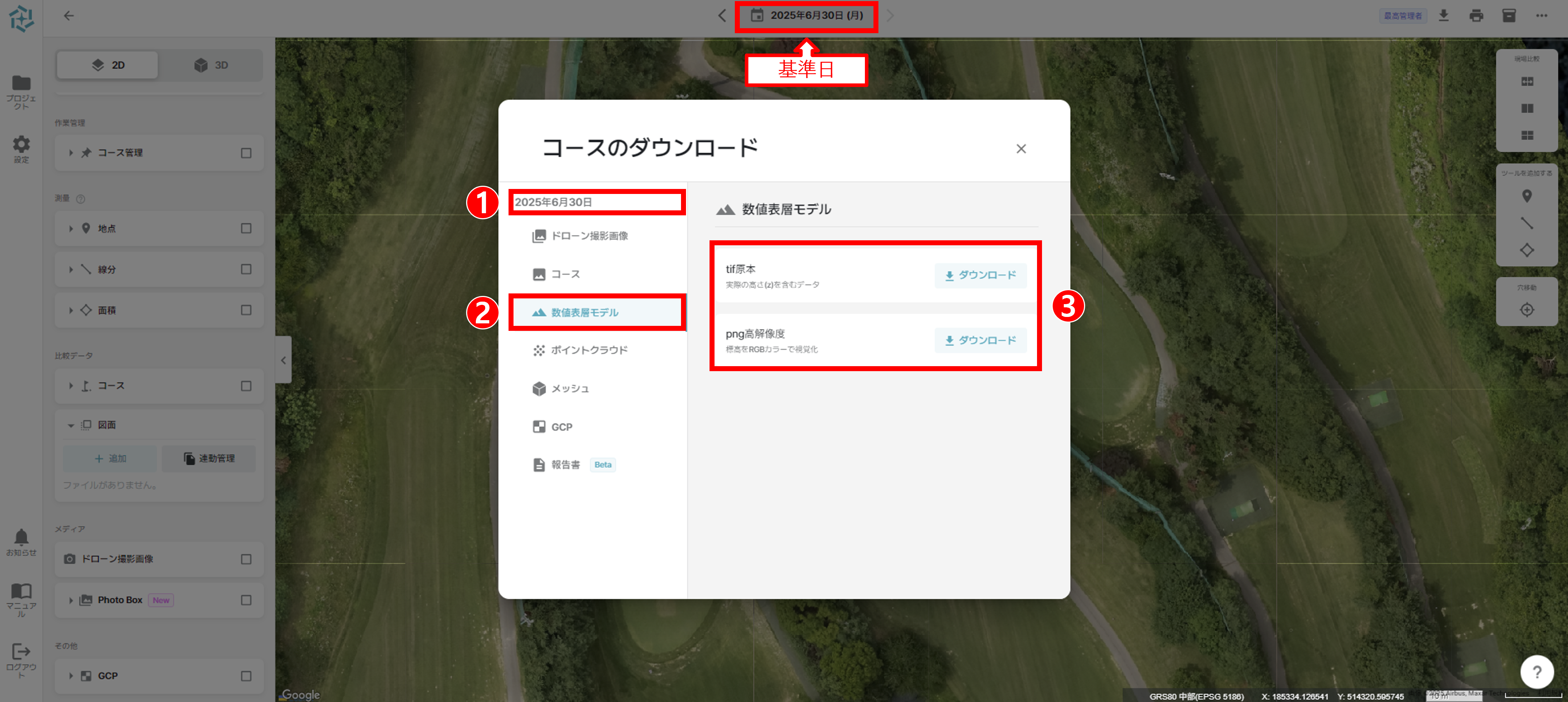The image size is (1568, 702).
Task: Select the diamond area tool on right panel
Action: tap(1527, 250)
